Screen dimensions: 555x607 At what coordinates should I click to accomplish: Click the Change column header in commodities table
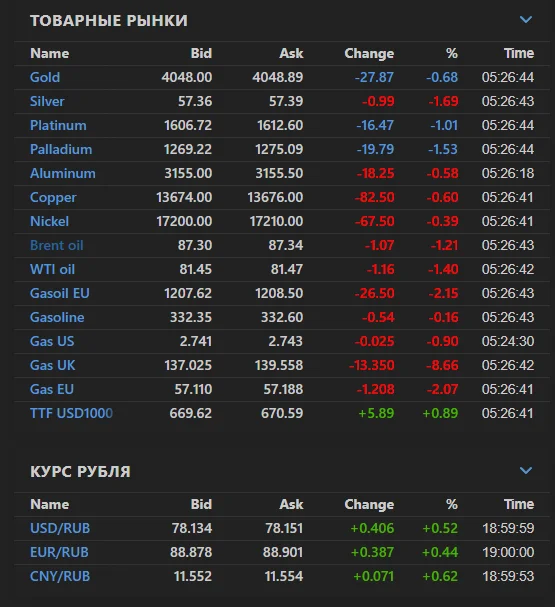(x=369, y=53)
